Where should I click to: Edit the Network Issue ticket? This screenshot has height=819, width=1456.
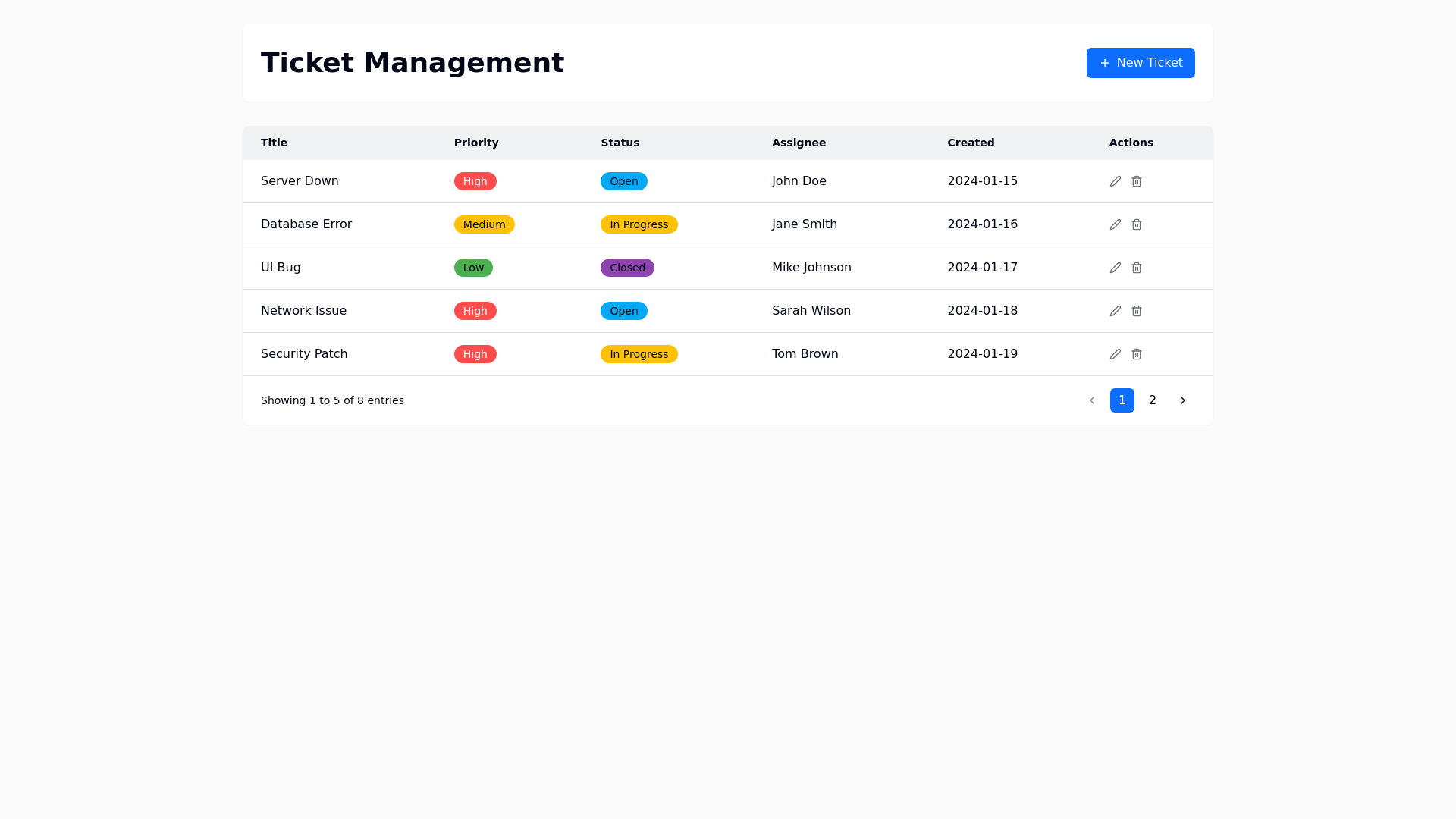pyautogui.click(x=1116, y=311)
